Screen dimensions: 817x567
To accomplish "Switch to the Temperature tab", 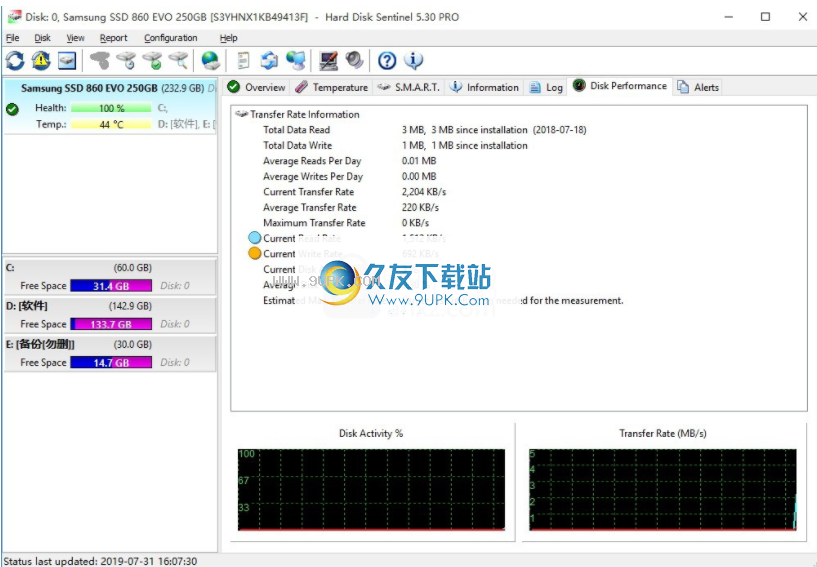I will click(x=331, y=87).
